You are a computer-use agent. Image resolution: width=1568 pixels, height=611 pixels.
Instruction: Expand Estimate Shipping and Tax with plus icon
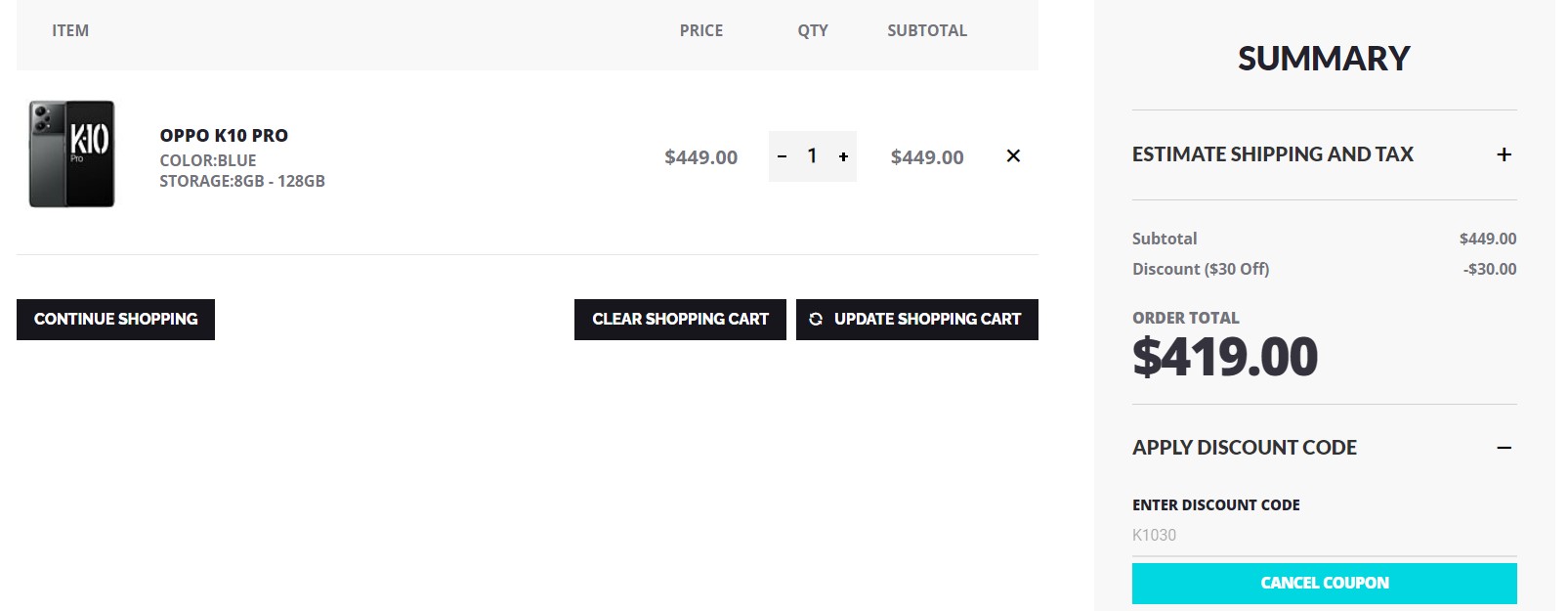1504,154
